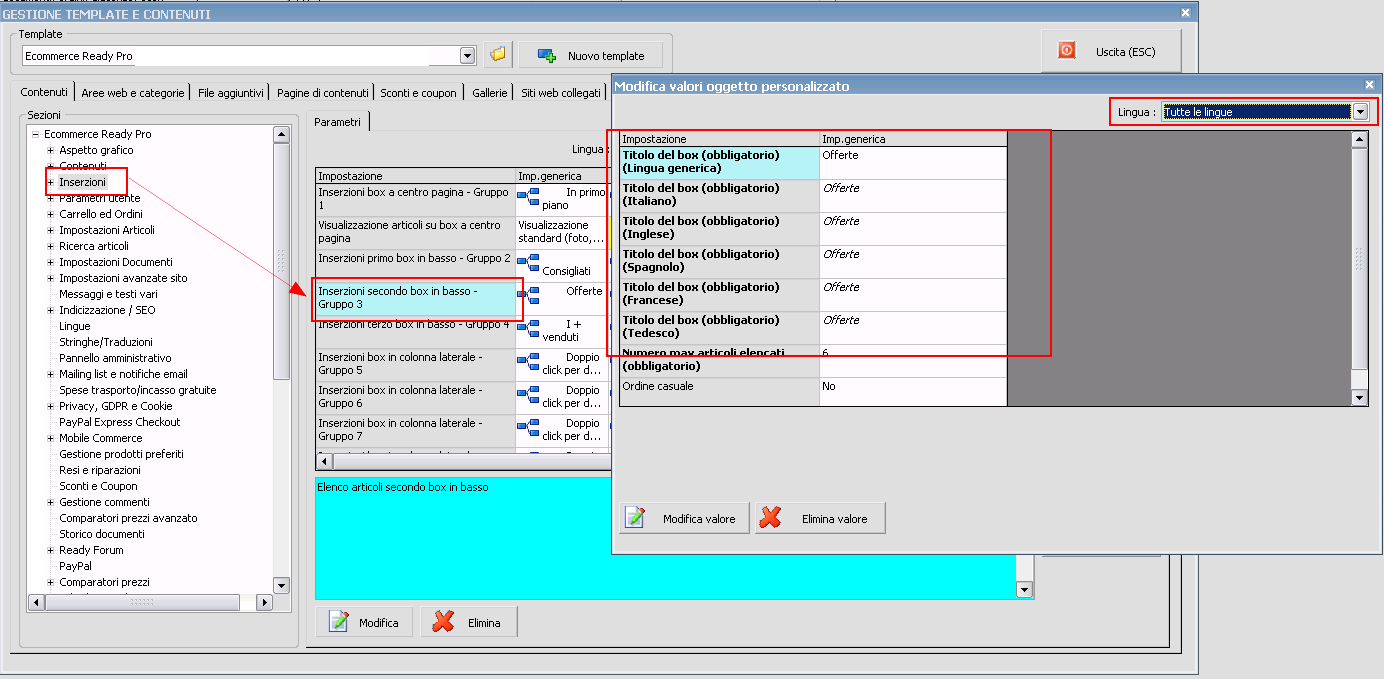The image size is (1384, 679).
Task: Click linked-object icon in Gruppo 6 row
Action: click(529, 395)
